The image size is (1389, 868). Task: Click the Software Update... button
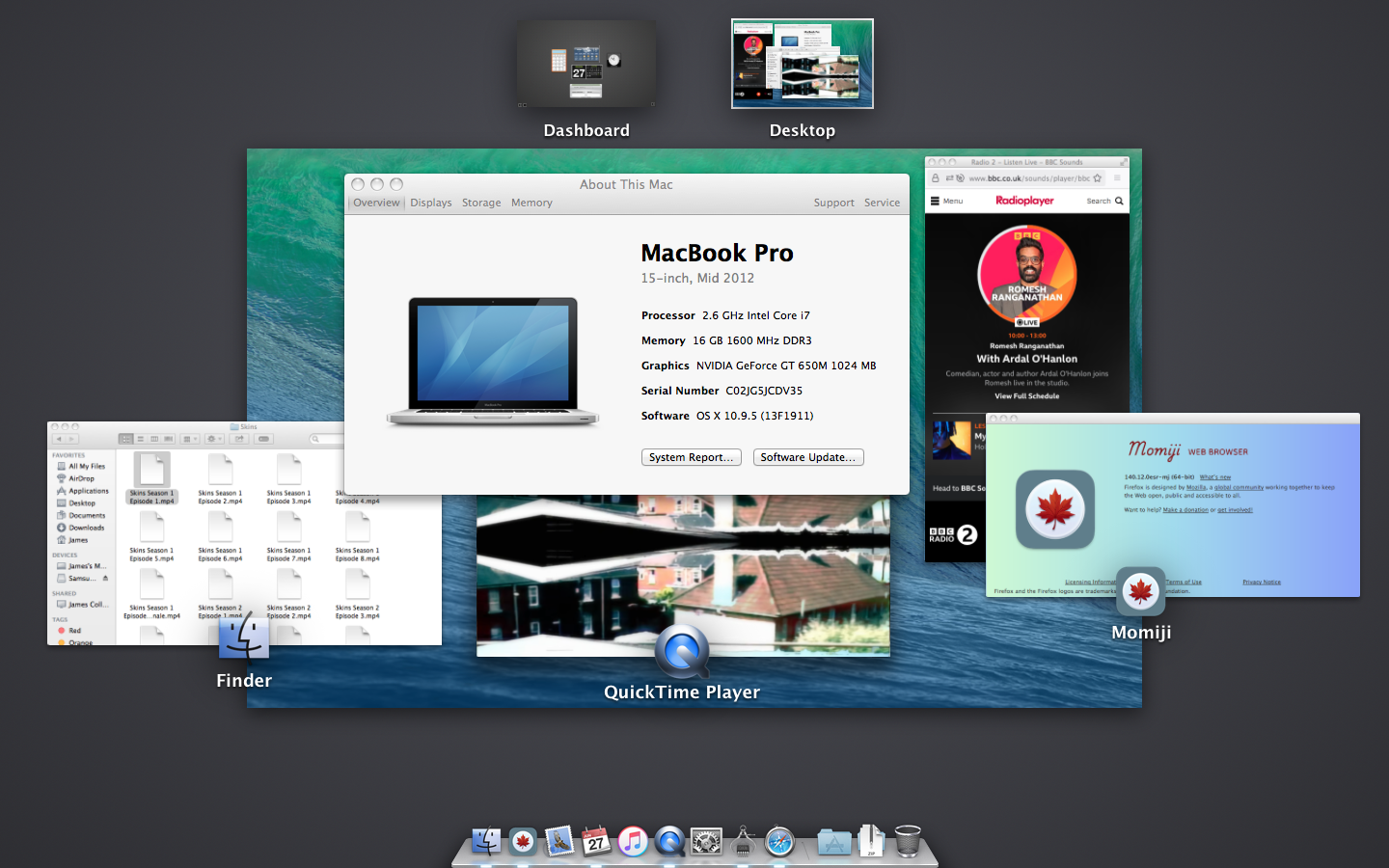point(808,457)
